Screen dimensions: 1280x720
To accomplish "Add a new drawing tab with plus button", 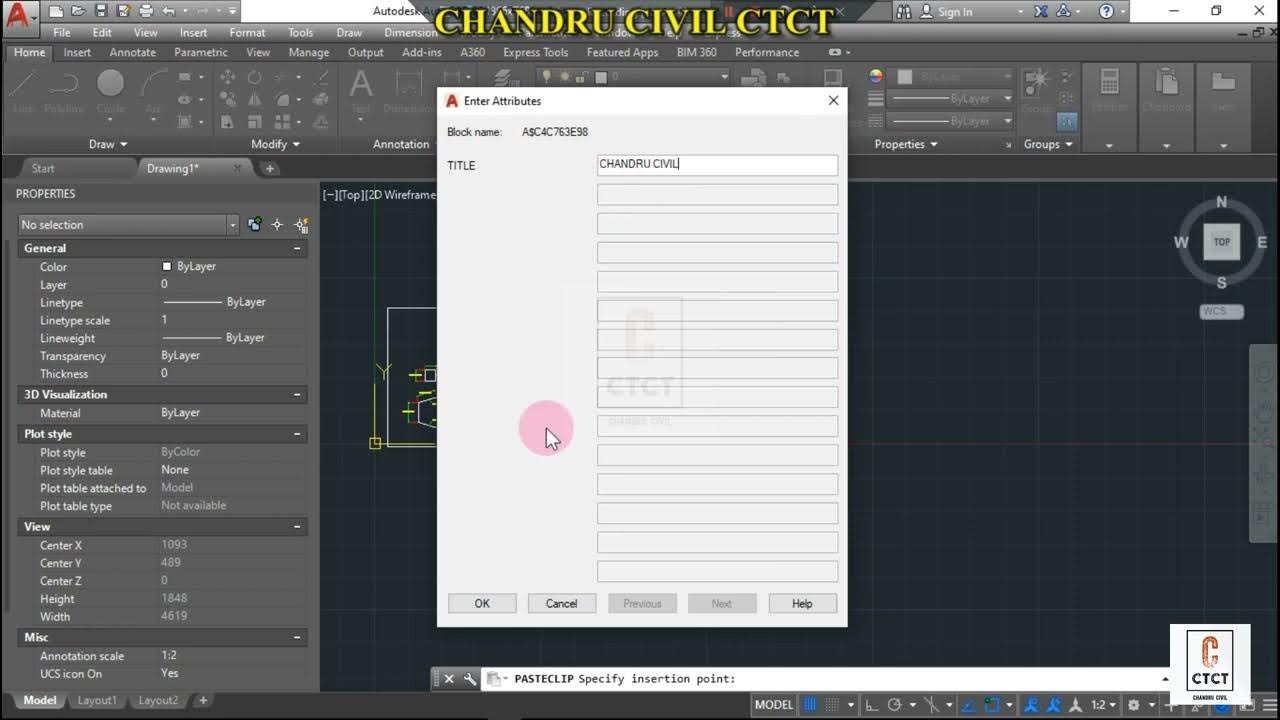I will tap(270, 168).
